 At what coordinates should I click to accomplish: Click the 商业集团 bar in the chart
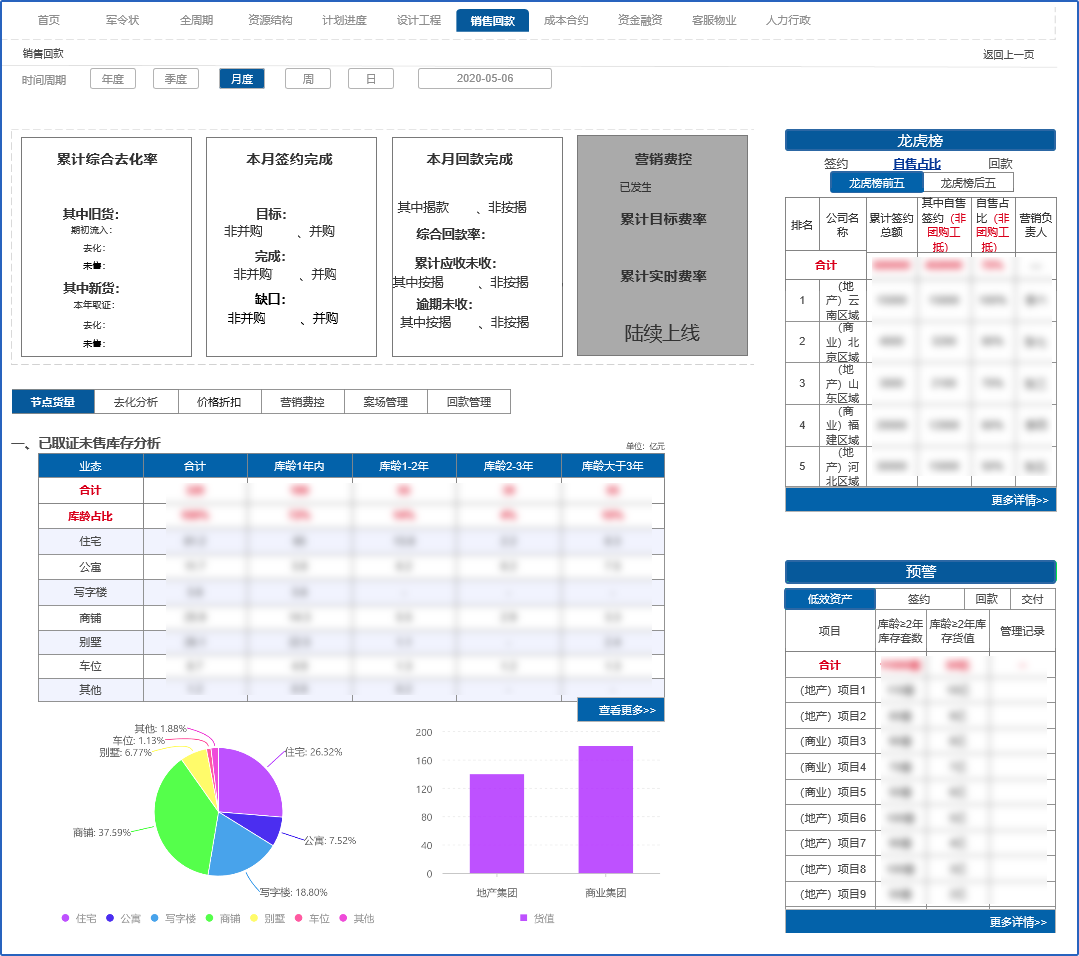[605, 809]
